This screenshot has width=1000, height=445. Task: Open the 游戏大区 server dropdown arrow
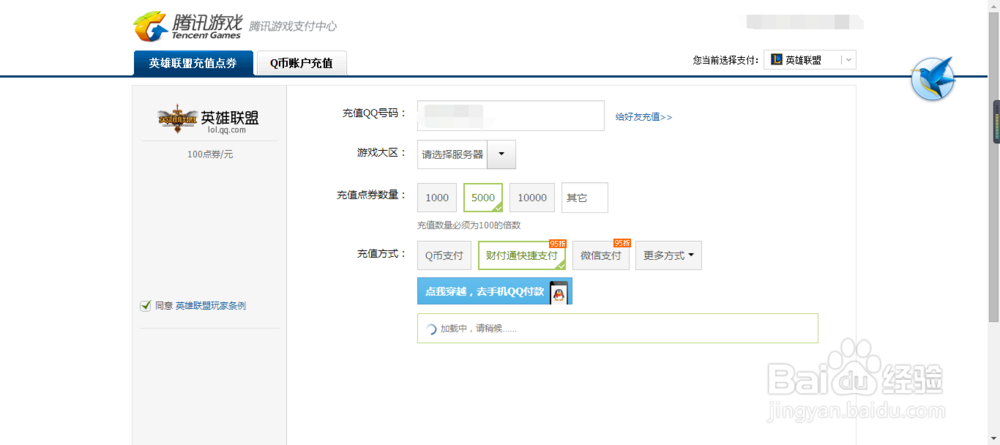pos(501,154)
